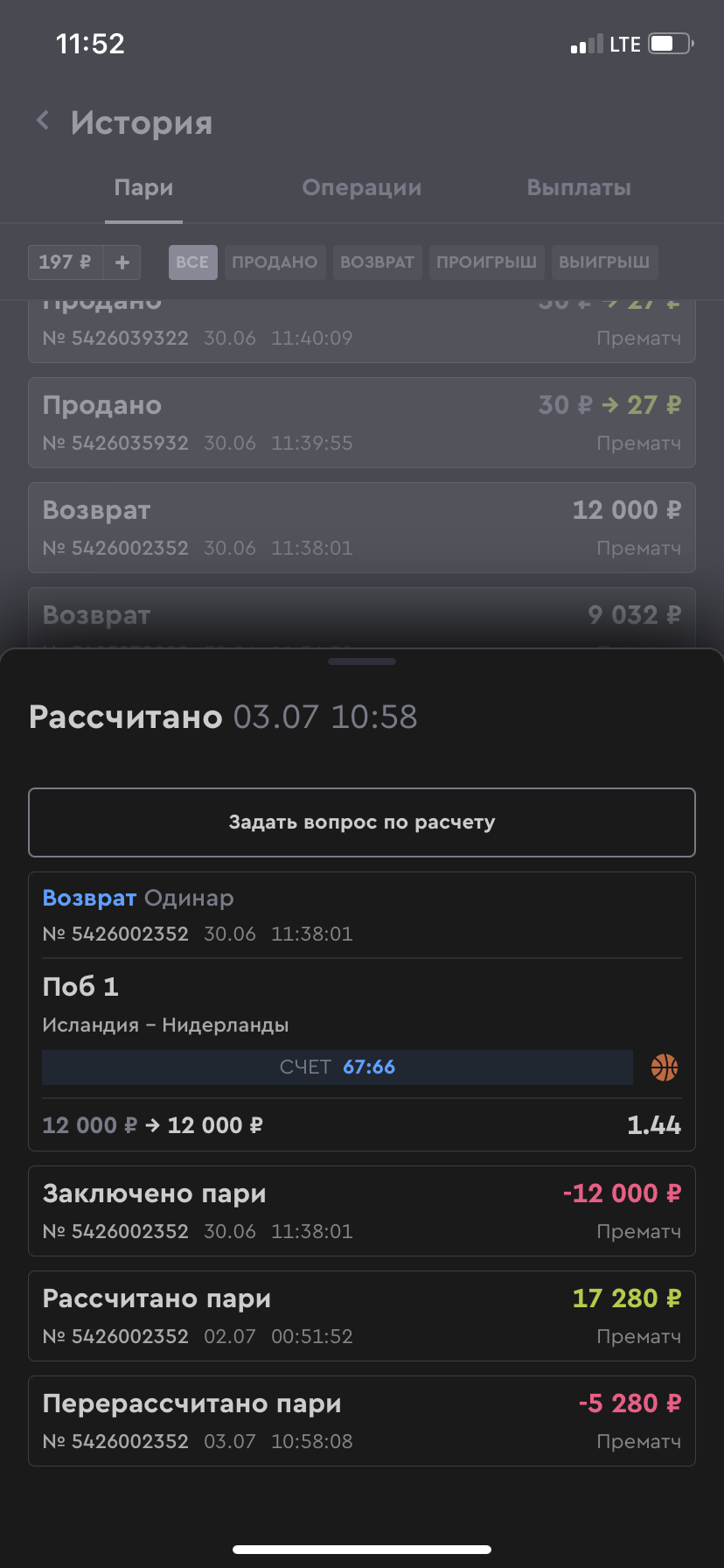The width and height of the screenshot is (724, 1568).
Task: Tap the Рассчитано пари 17 280 ₽ row
Action: (x=362, y=1315)
